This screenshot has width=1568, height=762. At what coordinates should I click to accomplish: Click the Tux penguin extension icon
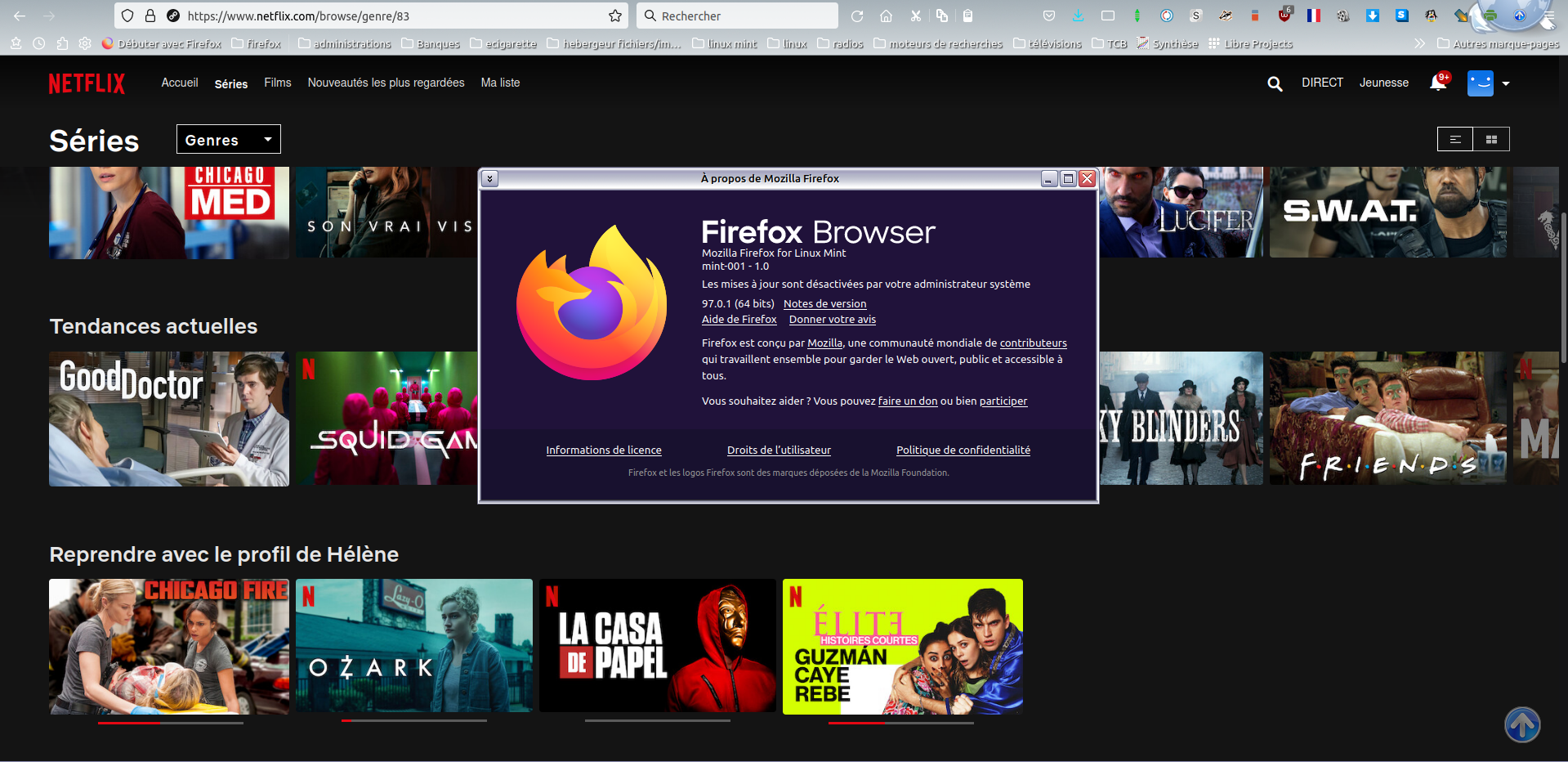[x=1432, y=16]
